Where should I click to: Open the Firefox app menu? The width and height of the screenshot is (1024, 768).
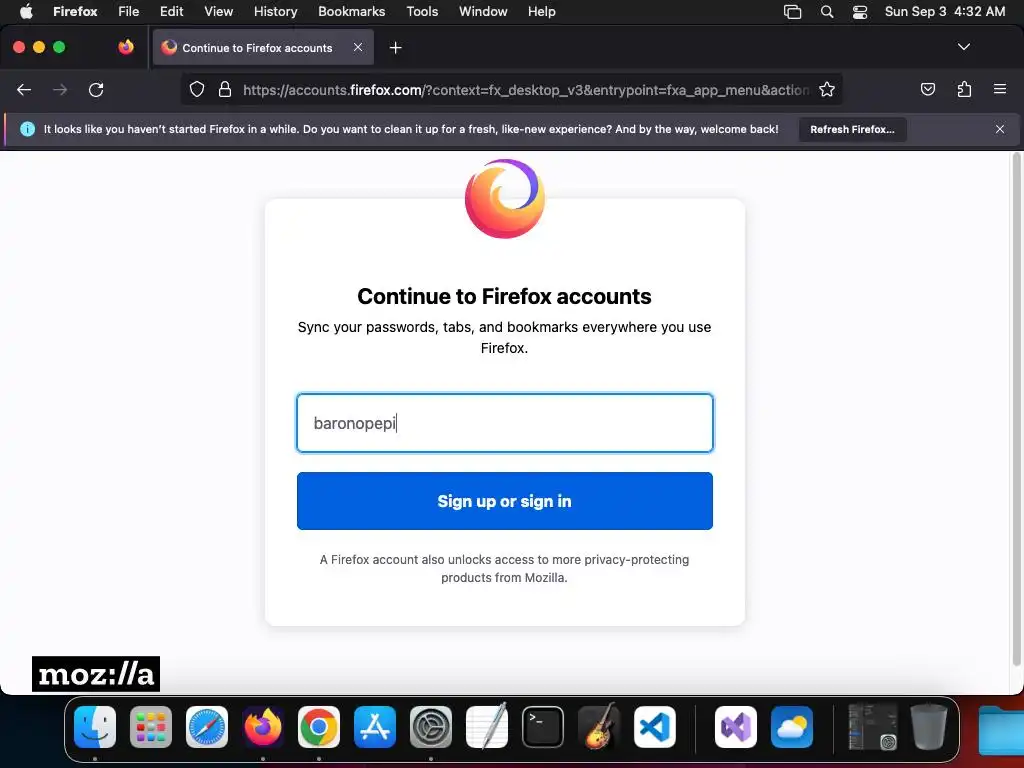click(x=75, y=11)
